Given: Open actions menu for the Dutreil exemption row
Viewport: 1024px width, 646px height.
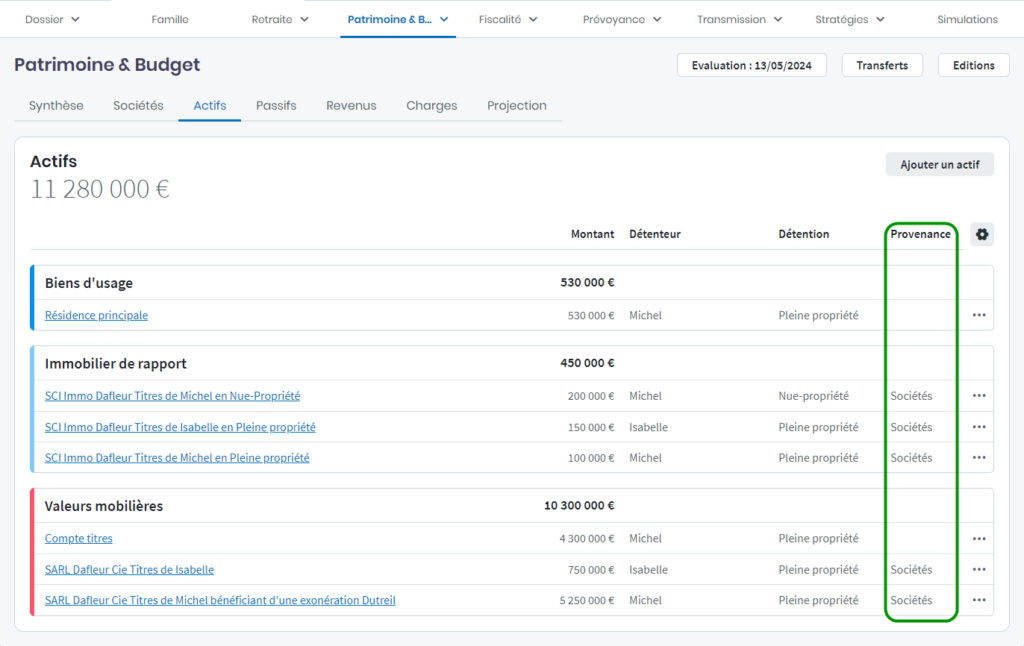Looking at the screenshot, I should 979,601.
